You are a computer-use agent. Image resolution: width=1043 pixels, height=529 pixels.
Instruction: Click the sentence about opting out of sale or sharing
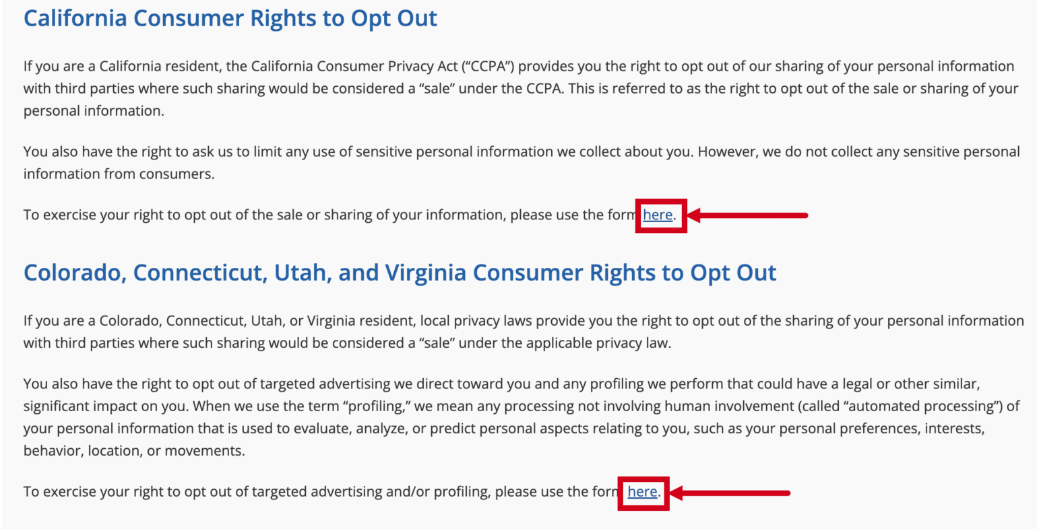349,215
